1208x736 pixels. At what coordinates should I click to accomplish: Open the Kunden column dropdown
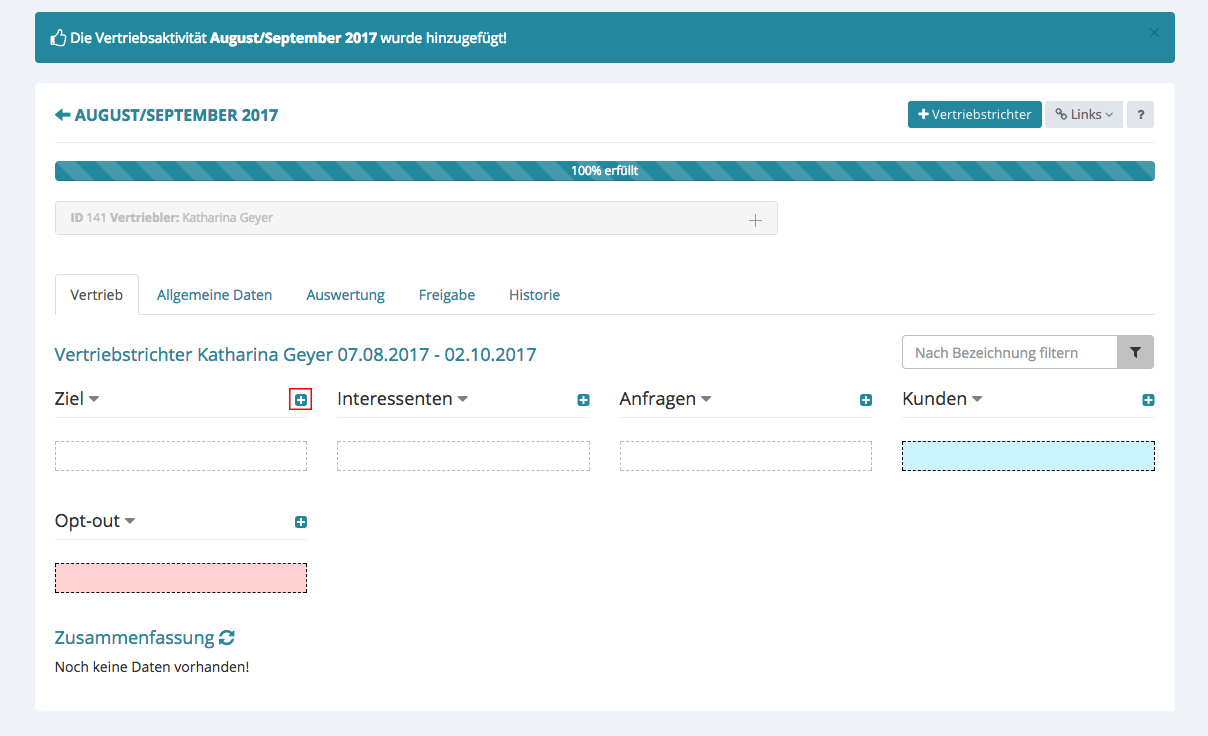977,400
